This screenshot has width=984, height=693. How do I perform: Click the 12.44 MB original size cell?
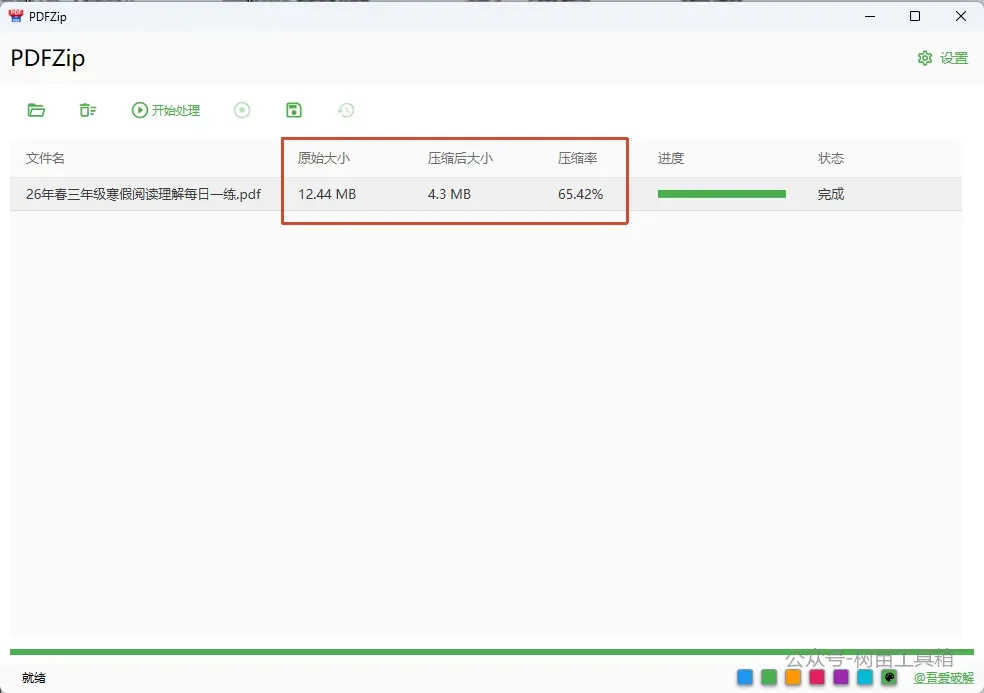327,194
